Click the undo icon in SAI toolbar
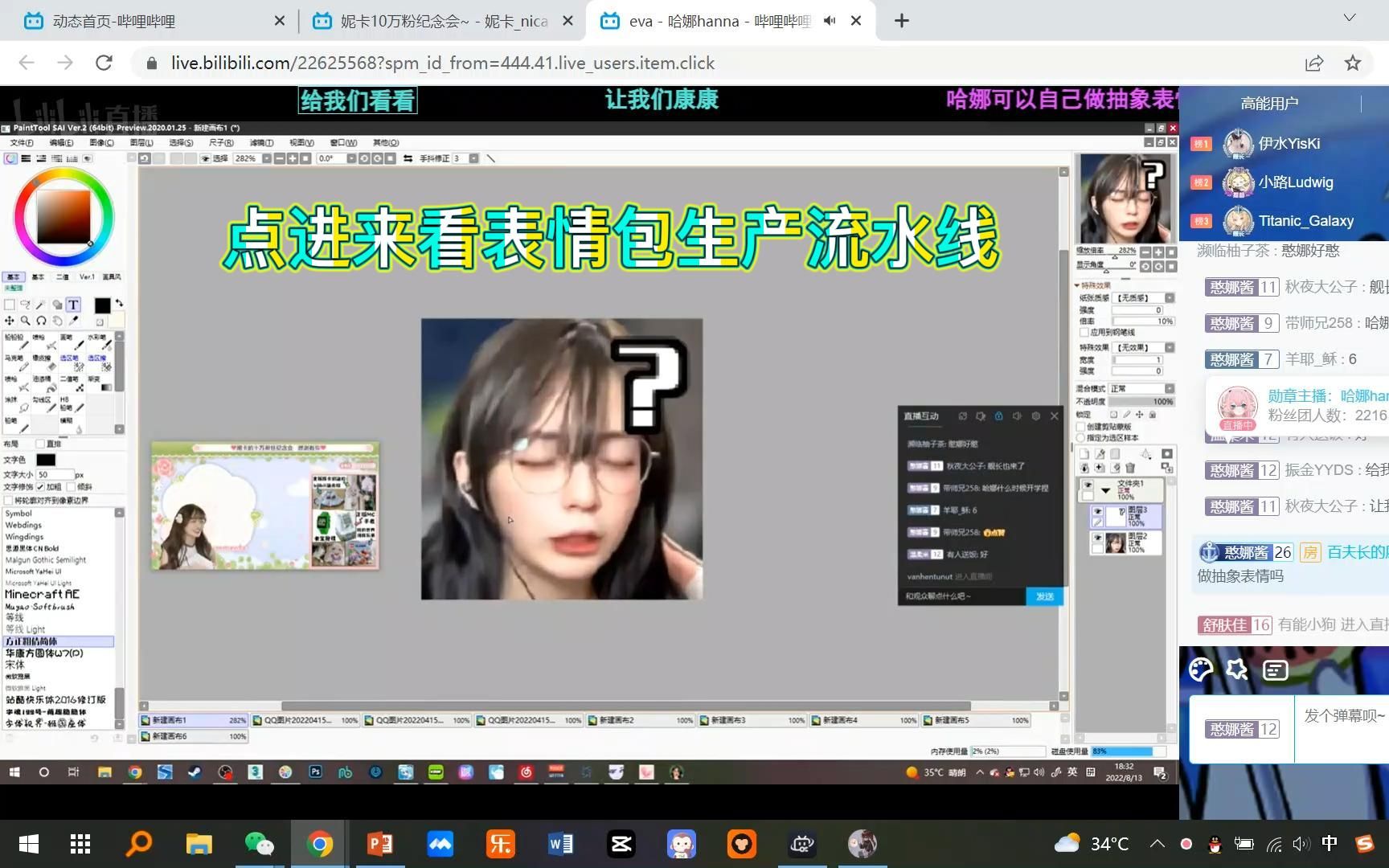The width and height of the screenshot is (1389, 868). coord(145,158)
